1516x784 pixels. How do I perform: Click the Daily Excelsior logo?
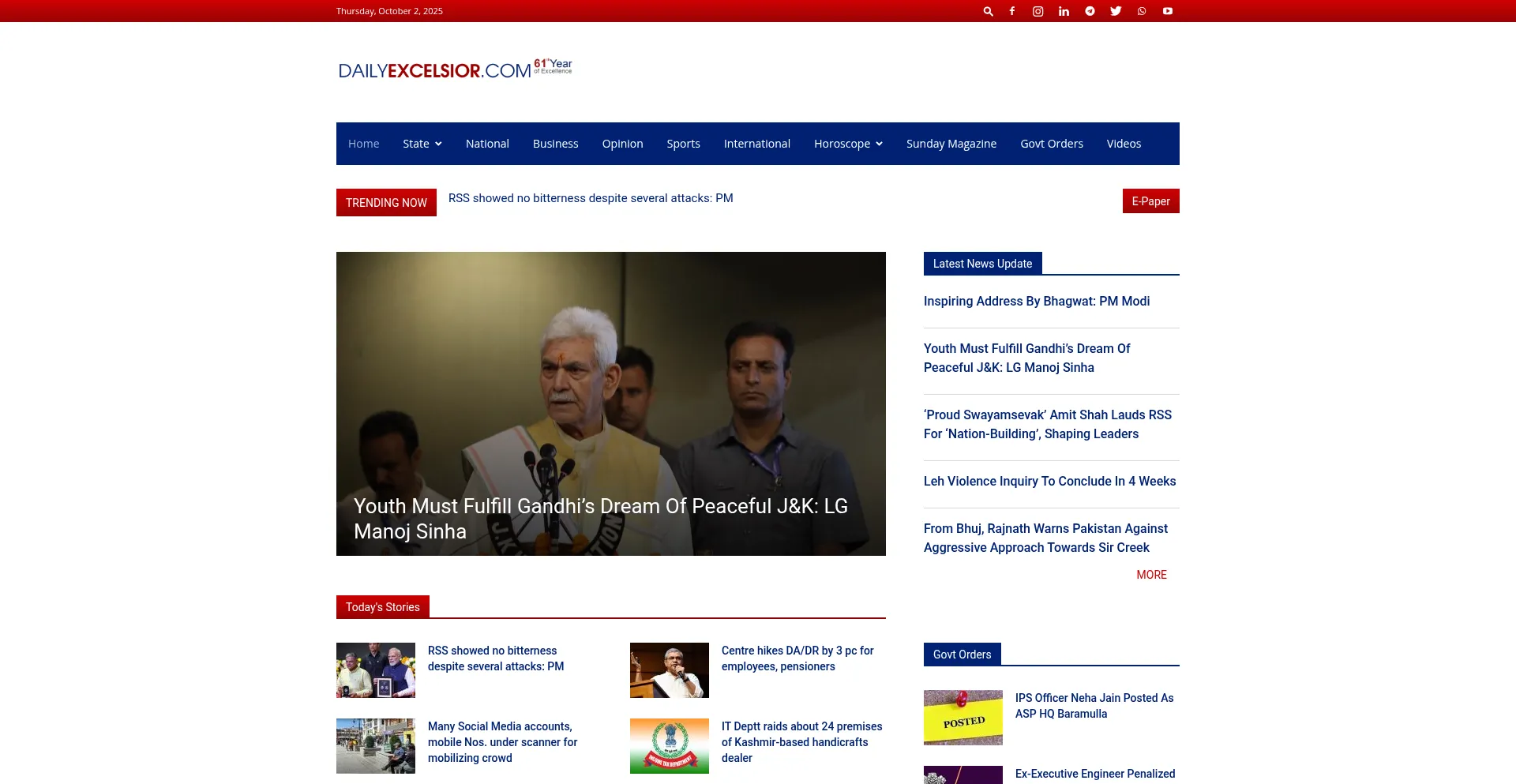[455, 69]
